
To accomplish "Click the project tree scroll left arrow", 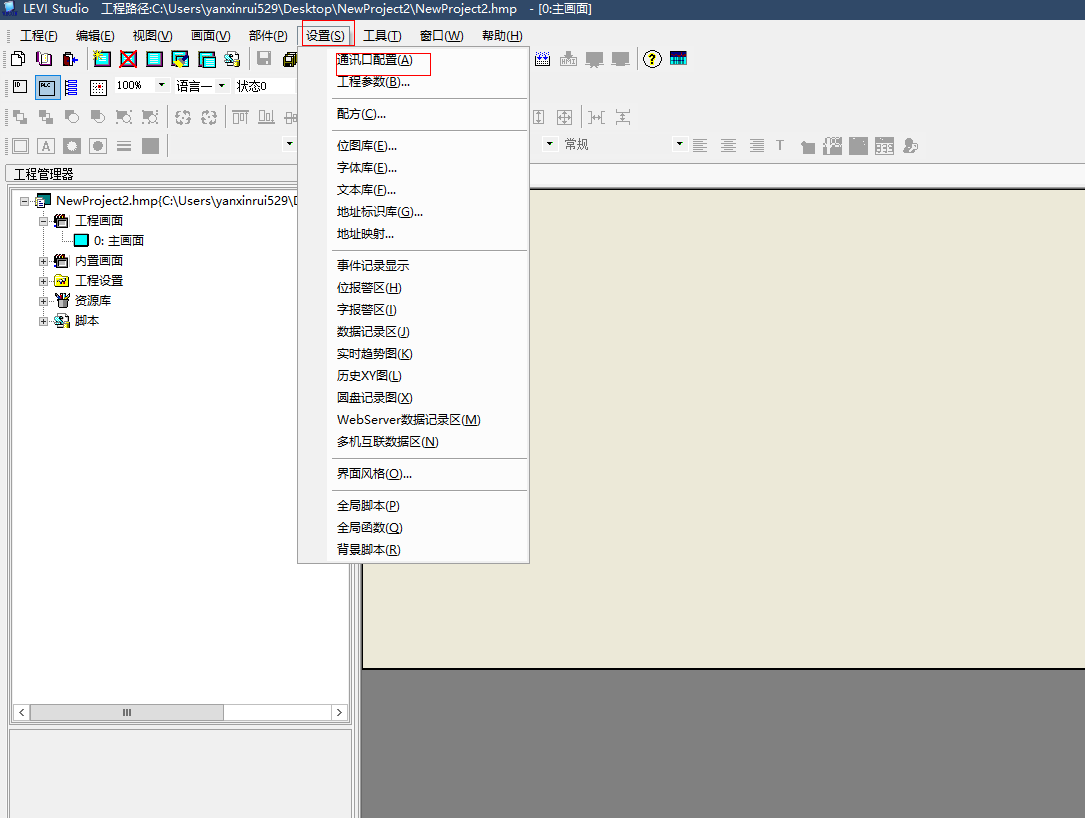I will pos(21,712).
